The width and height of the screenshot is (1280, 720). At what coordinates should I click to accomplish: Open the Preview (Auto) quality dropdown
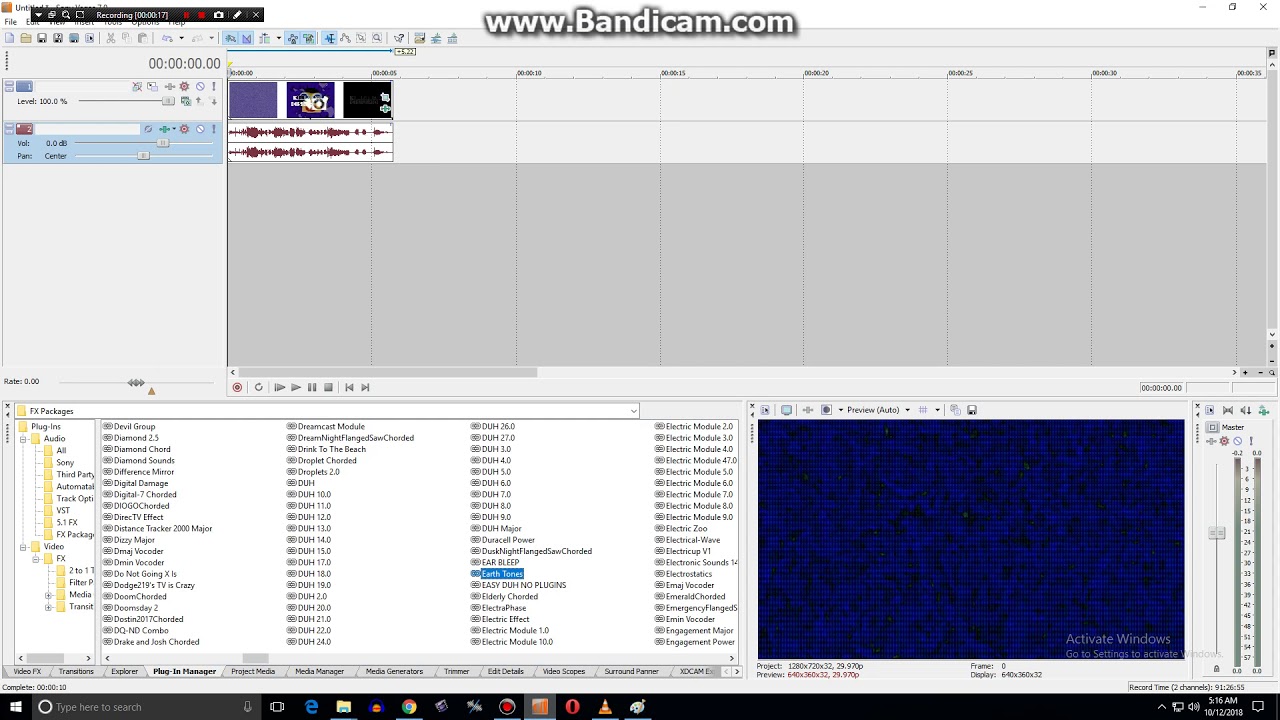(875, 410)
